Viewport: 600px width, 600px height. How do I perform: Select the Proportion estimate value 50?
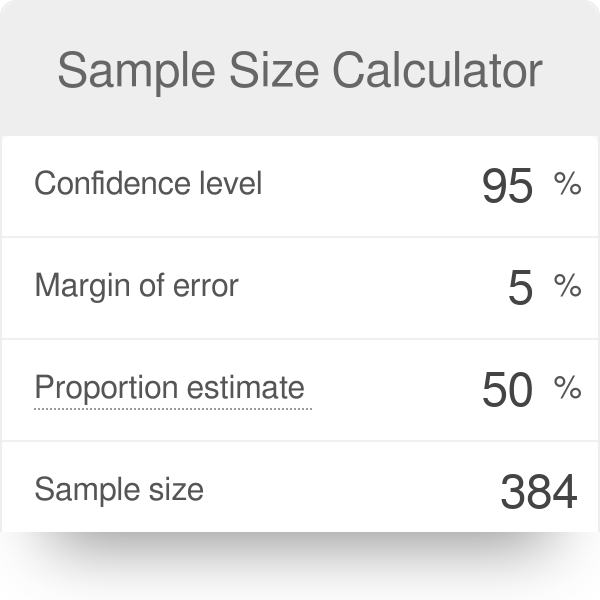(x=507, y=390)
